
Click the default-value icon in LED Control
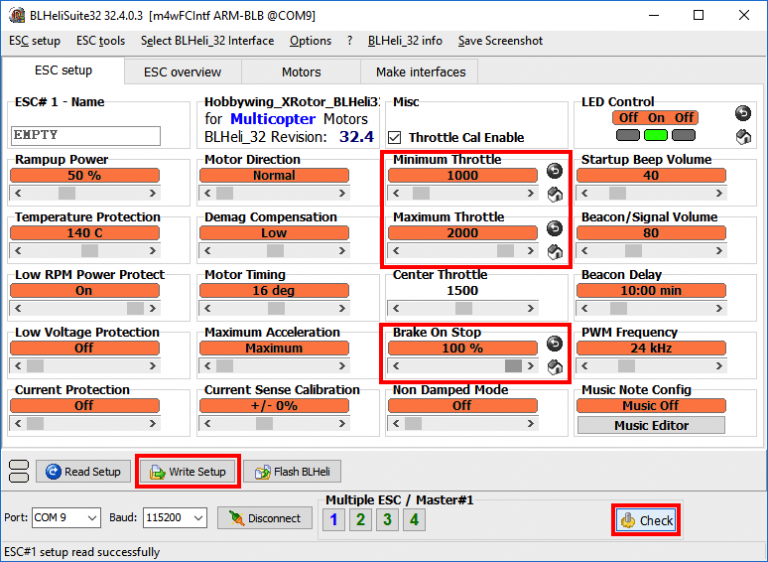coord(742,137)
